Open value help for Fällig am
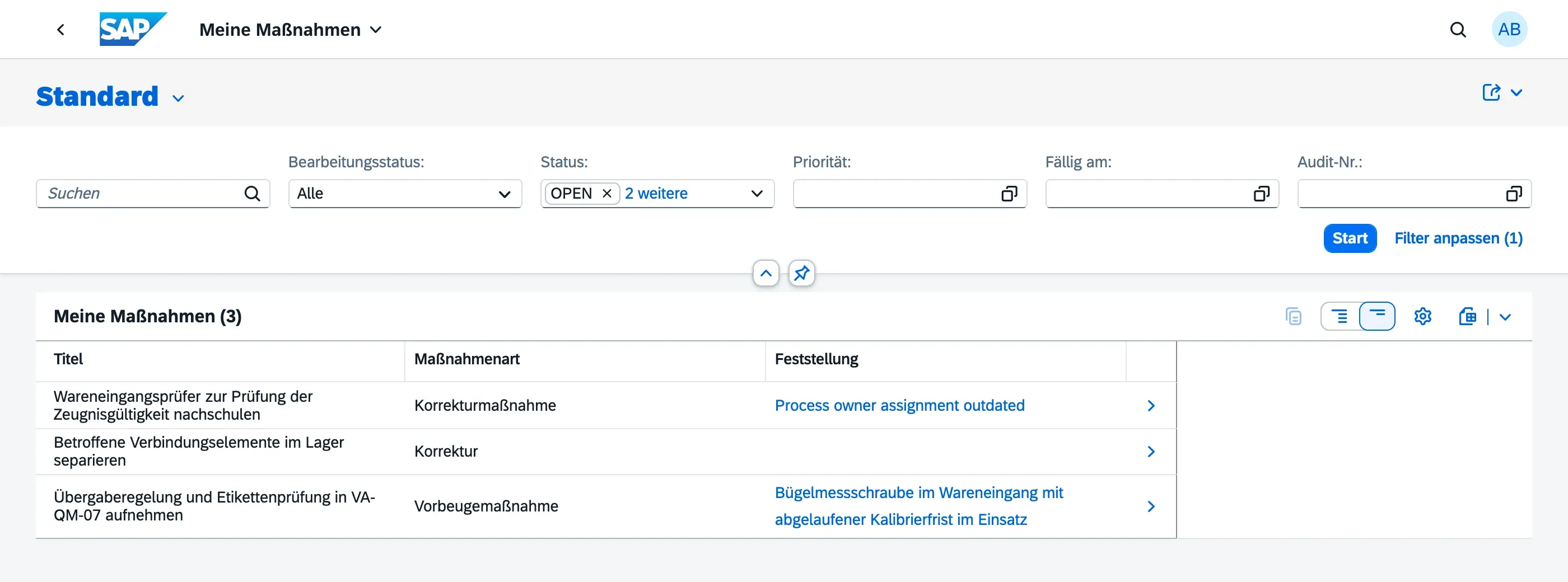 click(x=1261, y=194)
